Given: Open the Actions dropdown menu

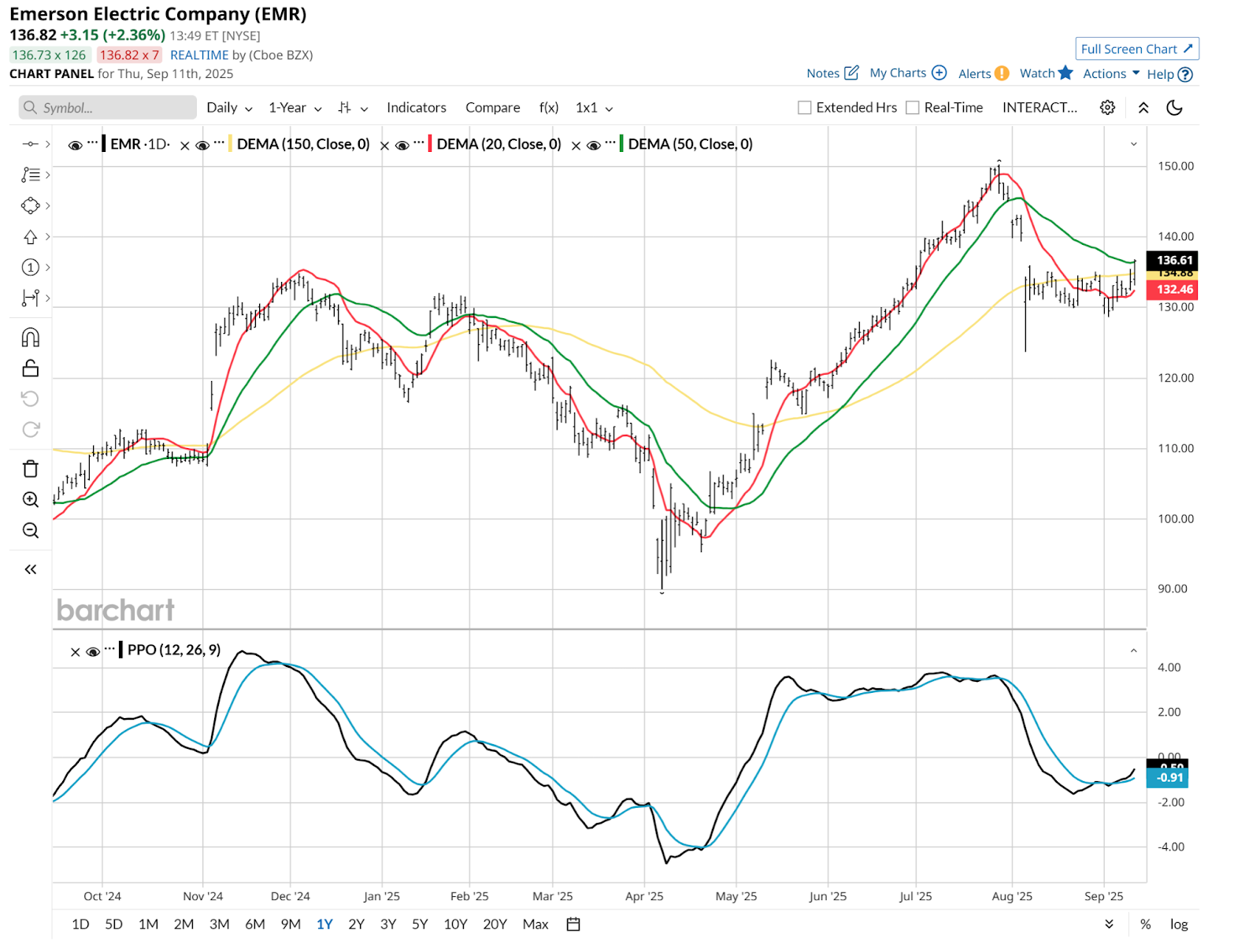Looking at the screenshot, I should tap(1111, 73).
